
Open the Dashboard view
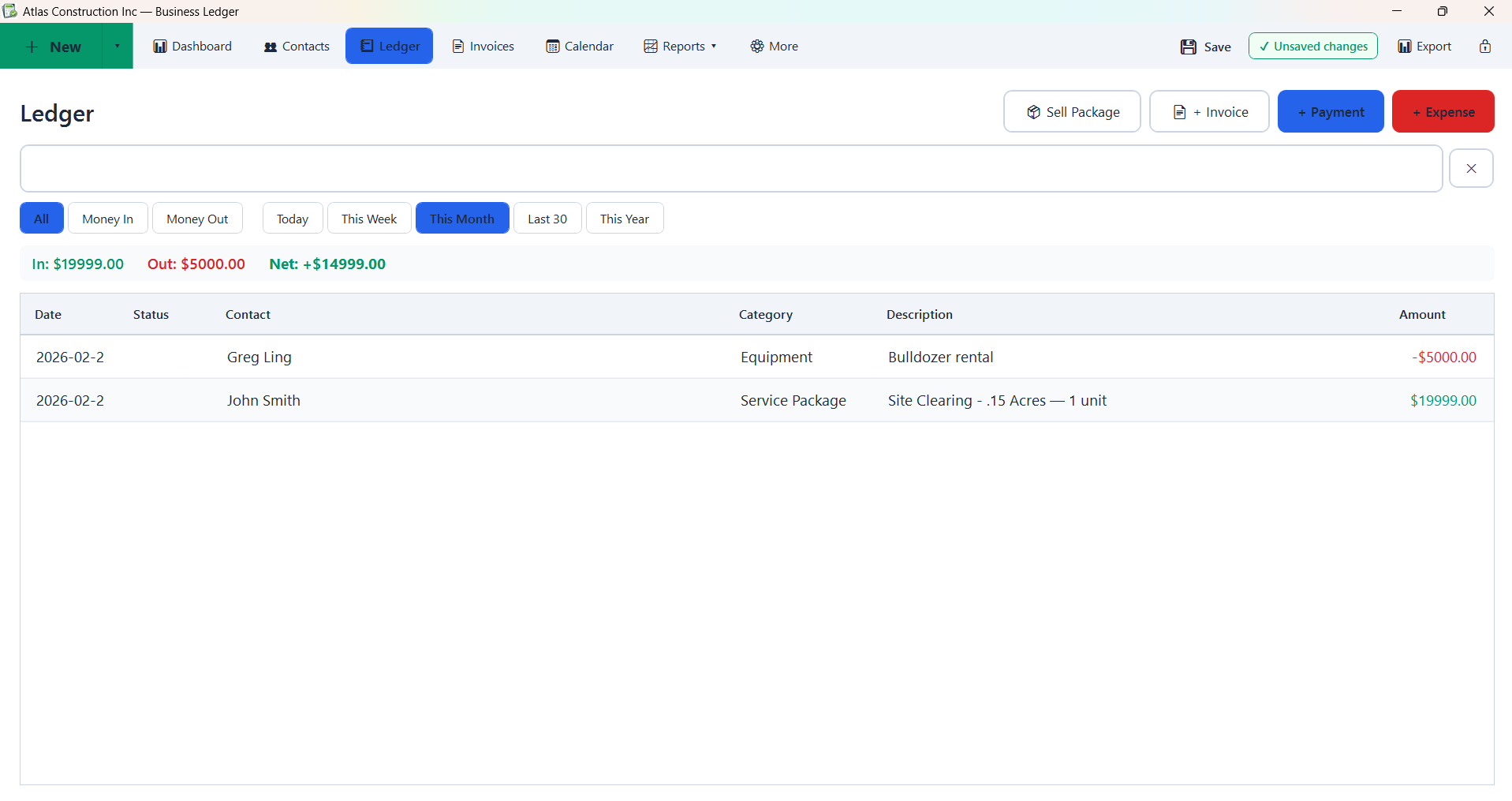192,46
